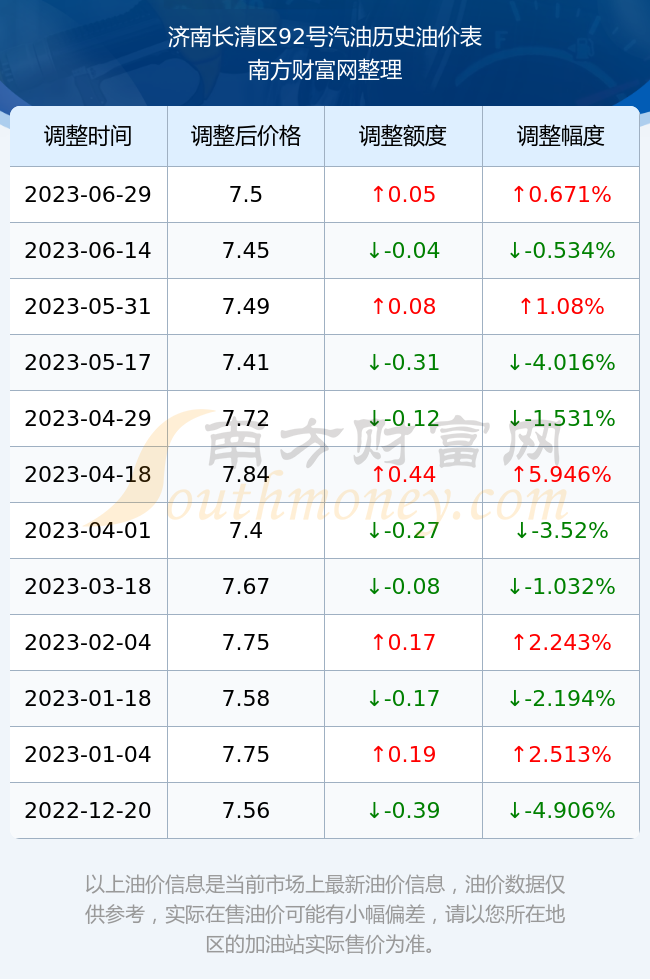650x980 pixels.
Task: Click the green ↓-0.04 adjustment value
Action: pos(403,251)
